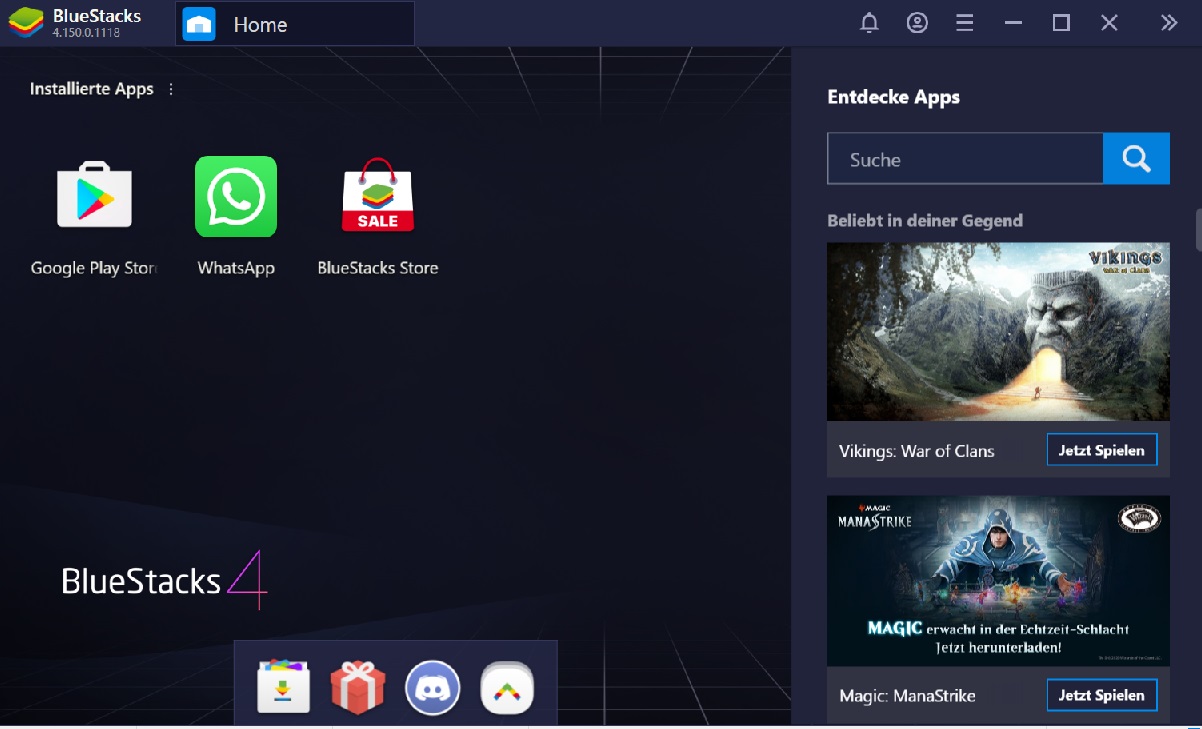Click the colorful arrow launcher icon in dock
The image size is (1202, 729).
[x=507, y=688]
